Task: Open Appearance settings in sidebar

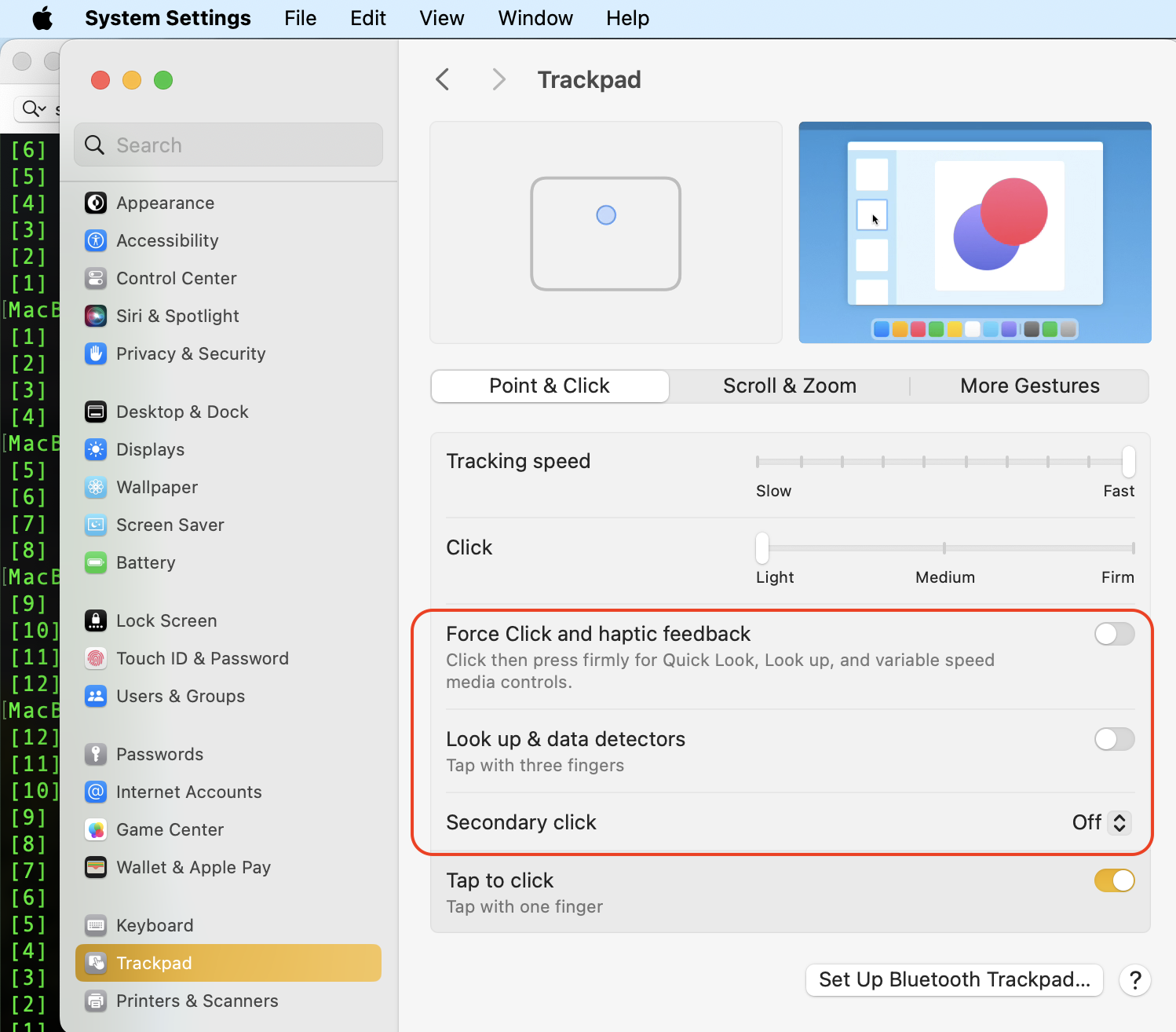Action: (165, 203)
